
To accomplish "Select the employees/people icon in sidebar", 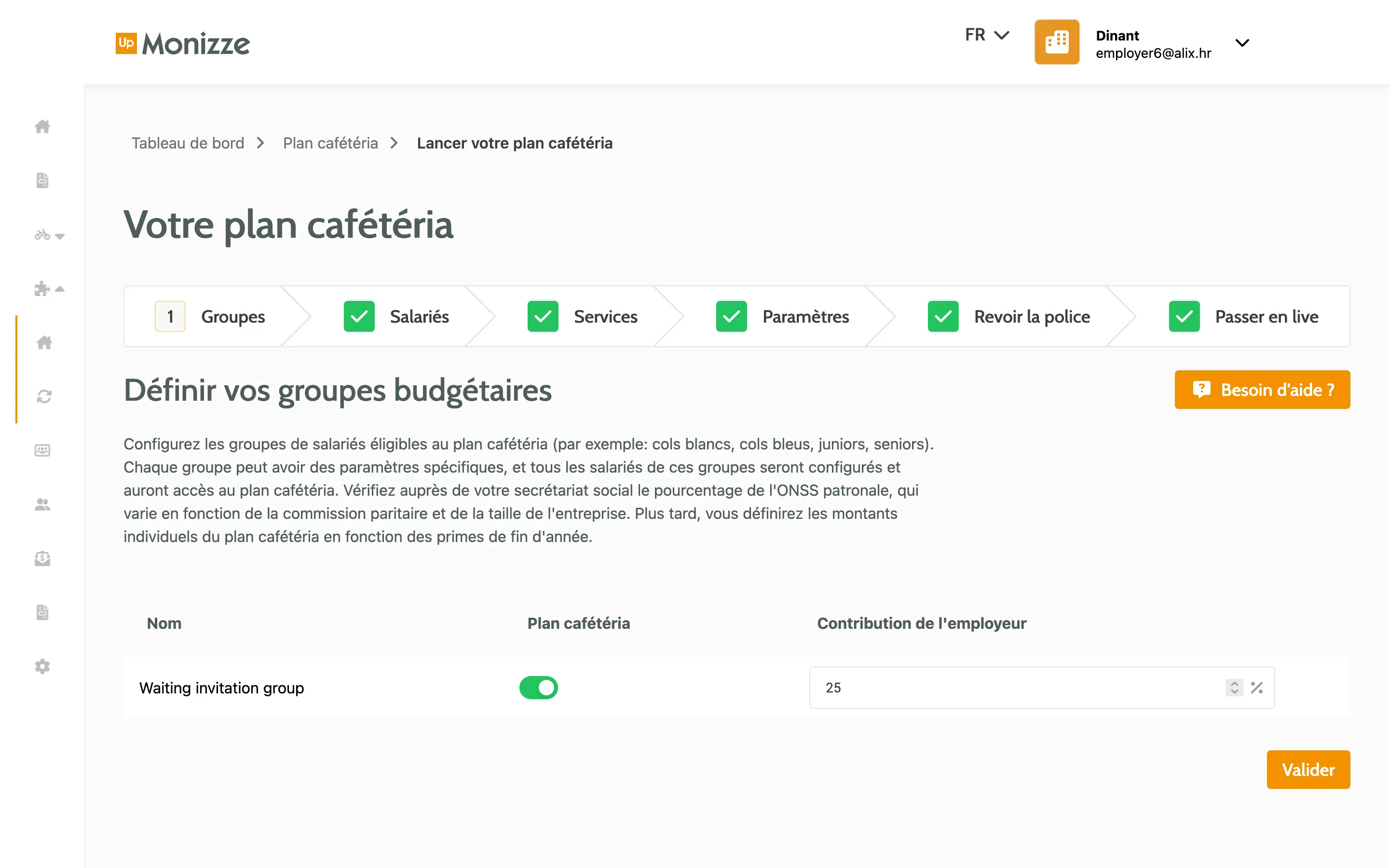I will (x=42, y=504).
